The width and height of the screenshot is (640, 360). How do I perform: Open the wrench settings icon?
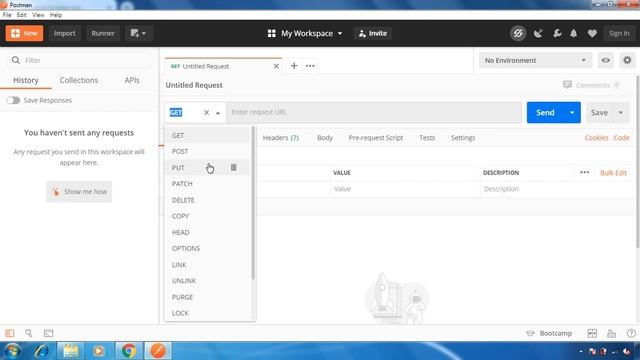click(557, 33)
